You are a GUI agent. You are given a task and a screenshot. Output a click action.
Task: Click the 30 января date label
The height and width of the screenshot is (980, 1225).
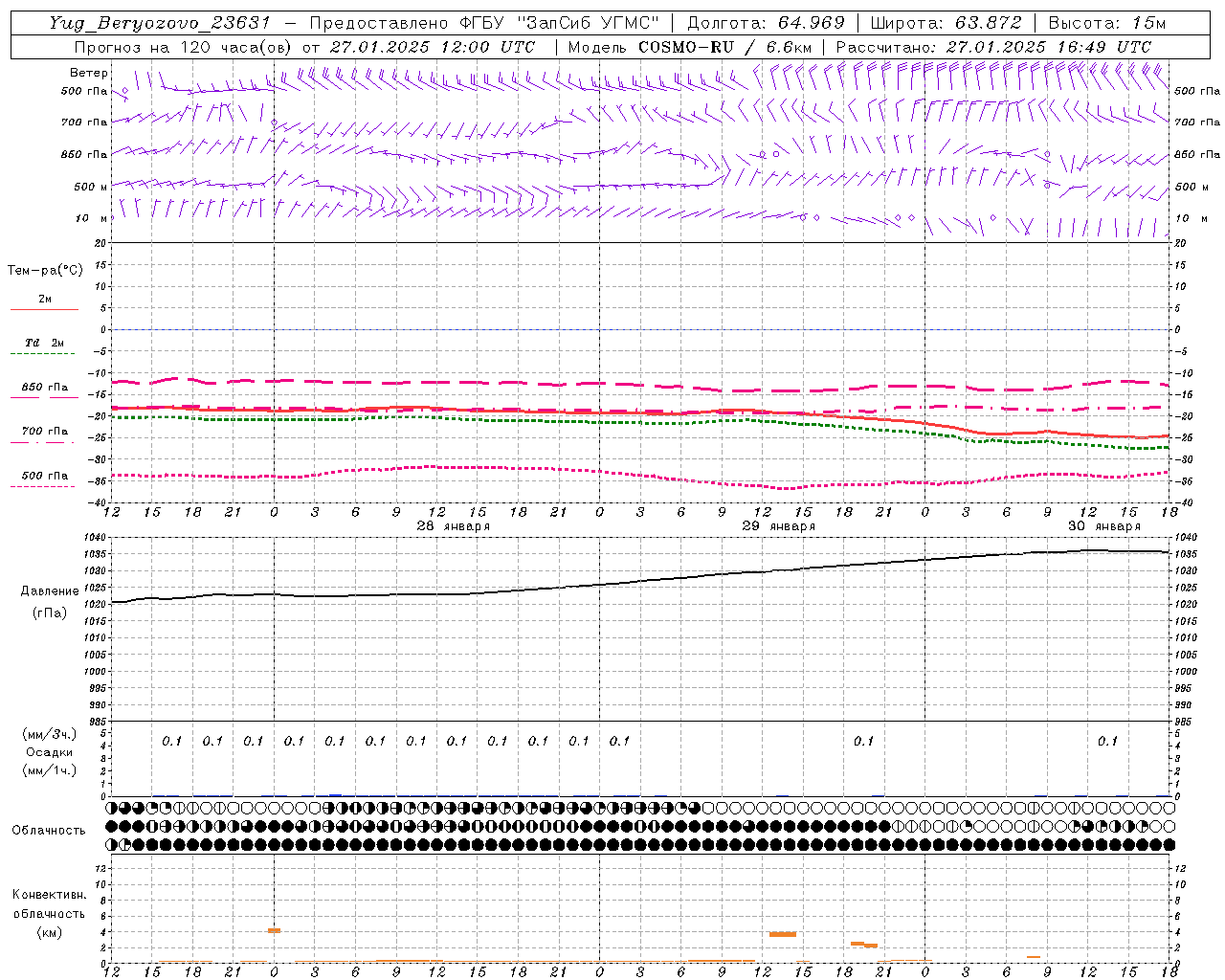[x=1103, y=526]
